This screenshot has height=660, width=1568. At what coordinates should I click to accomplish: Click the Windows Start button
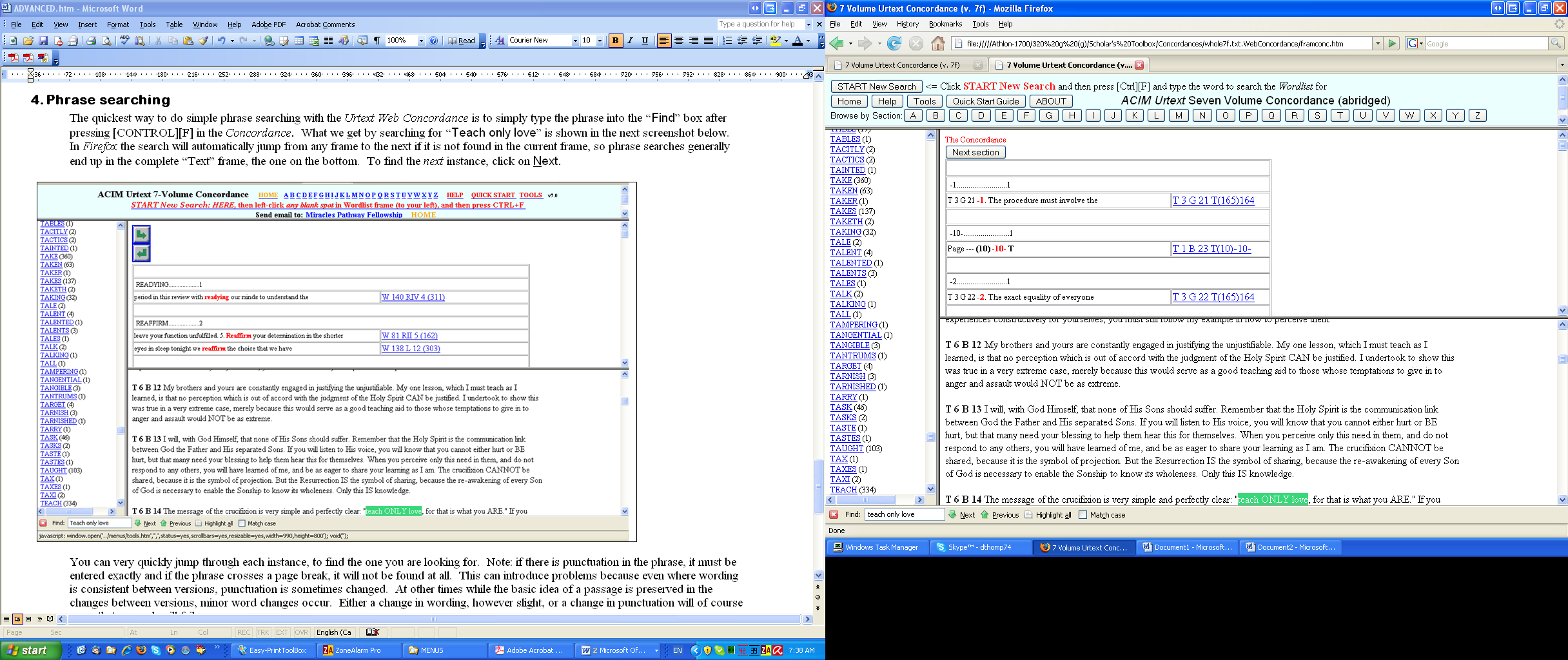(31, 650)
